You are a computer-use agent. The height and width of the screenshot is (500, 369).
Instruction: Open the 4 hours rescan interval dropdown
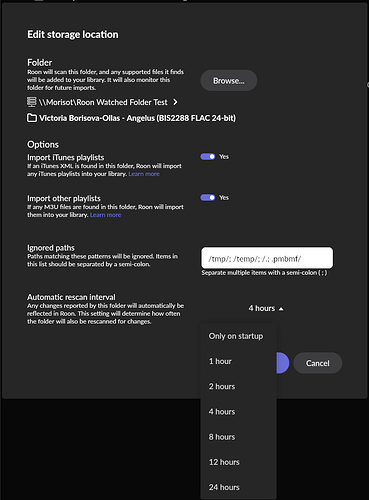coord(266,308)
